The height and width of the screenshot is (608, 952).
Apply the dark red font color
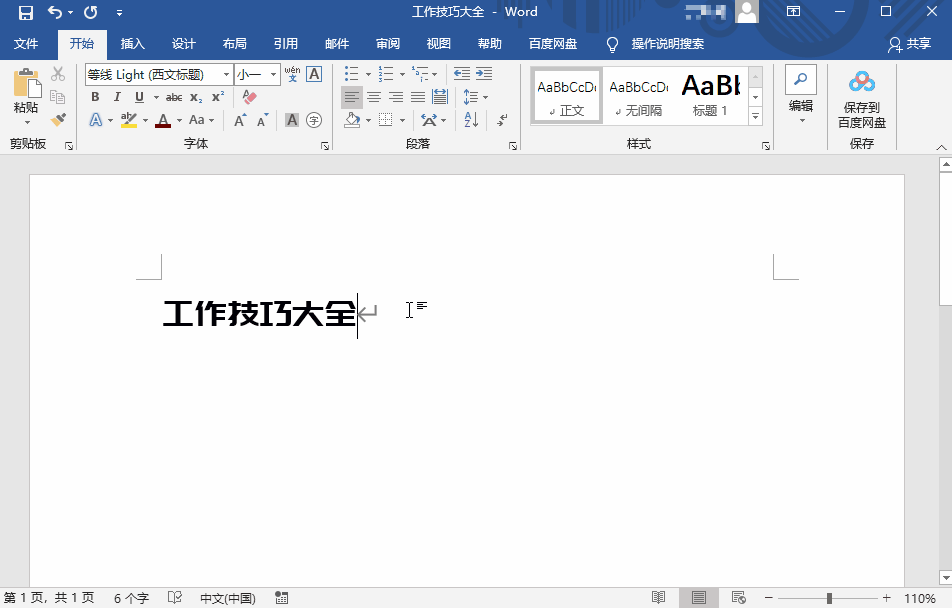point(163,120)
